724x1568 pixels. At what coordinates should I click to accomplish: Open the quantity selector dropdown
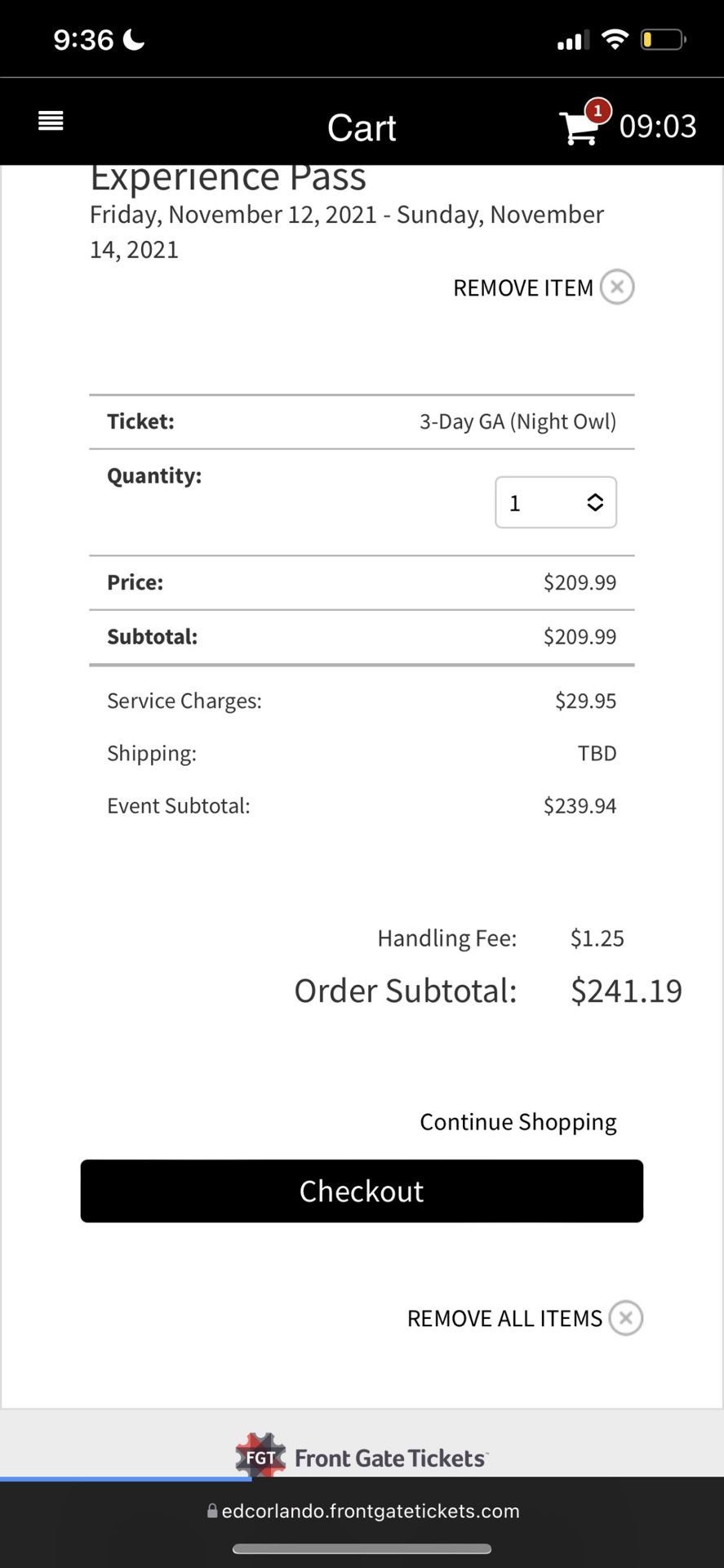tap(556, 502)
